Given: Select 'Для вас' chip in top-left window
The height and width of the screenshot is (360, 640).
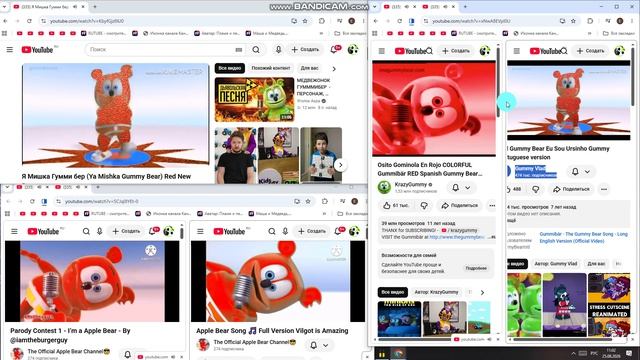Looking at the screenshot, I should point(309,68).
